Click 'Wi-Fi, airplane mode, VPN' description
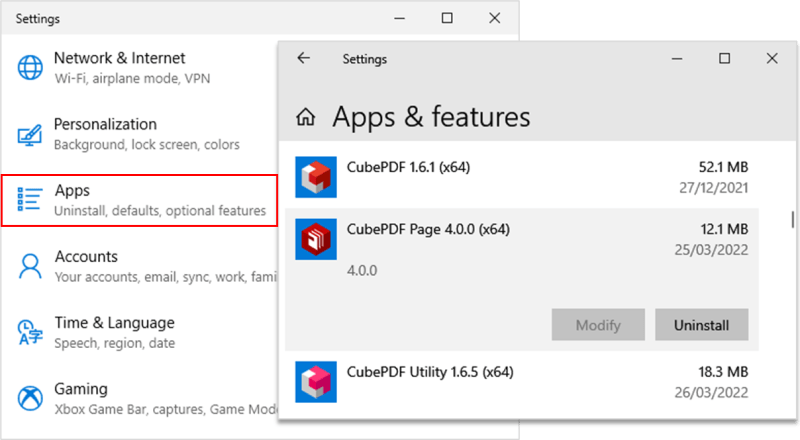Viewport: 800px width, 440px height. 133,79
